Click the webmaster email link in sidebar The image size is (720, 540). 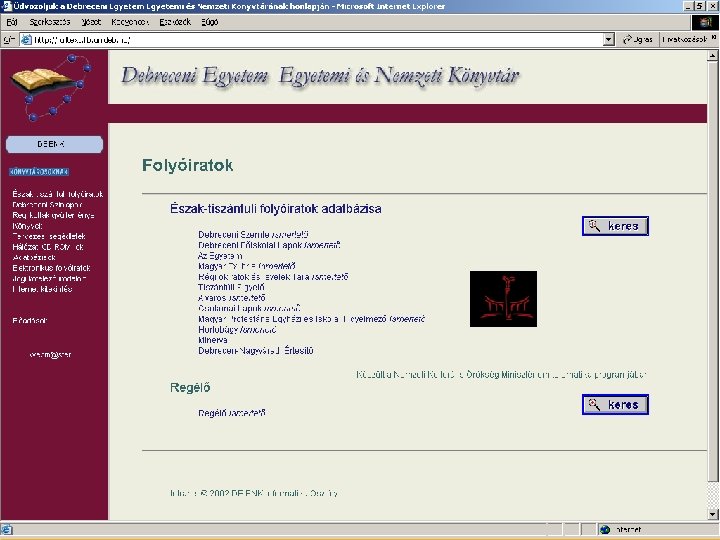[50, 355]
